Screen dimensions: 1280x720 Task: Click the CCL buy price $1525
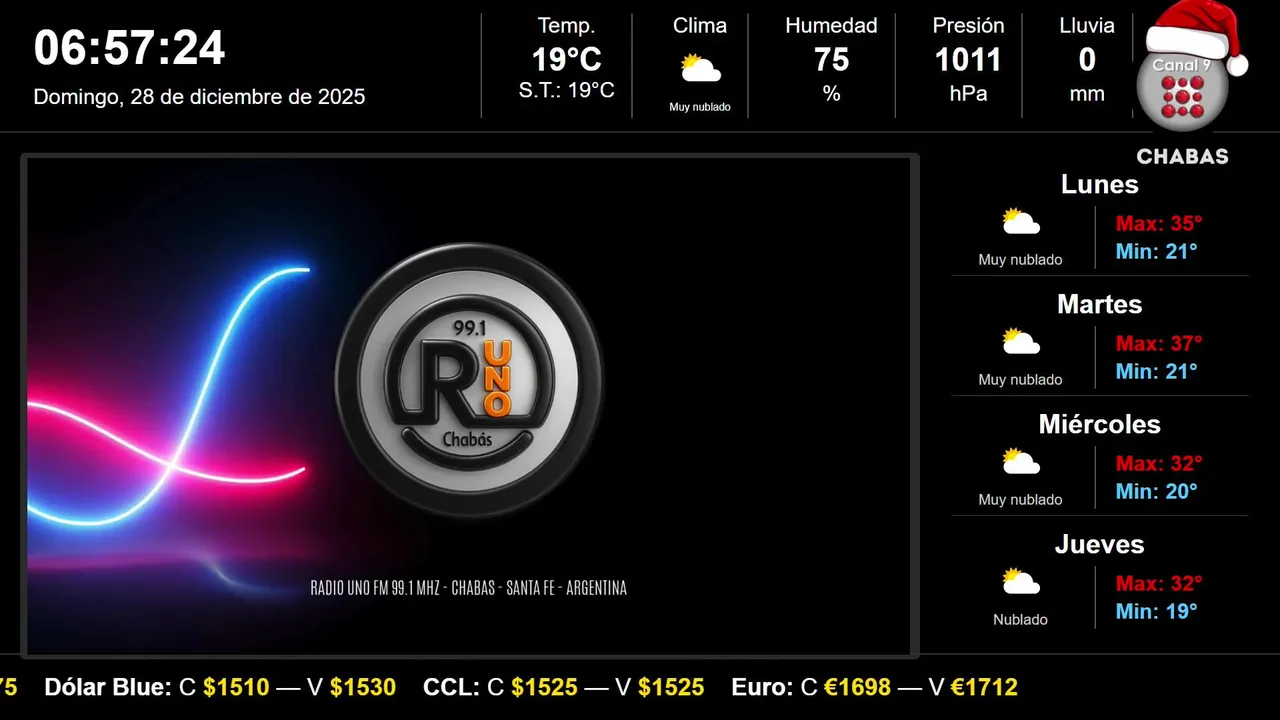pos(544,687)
